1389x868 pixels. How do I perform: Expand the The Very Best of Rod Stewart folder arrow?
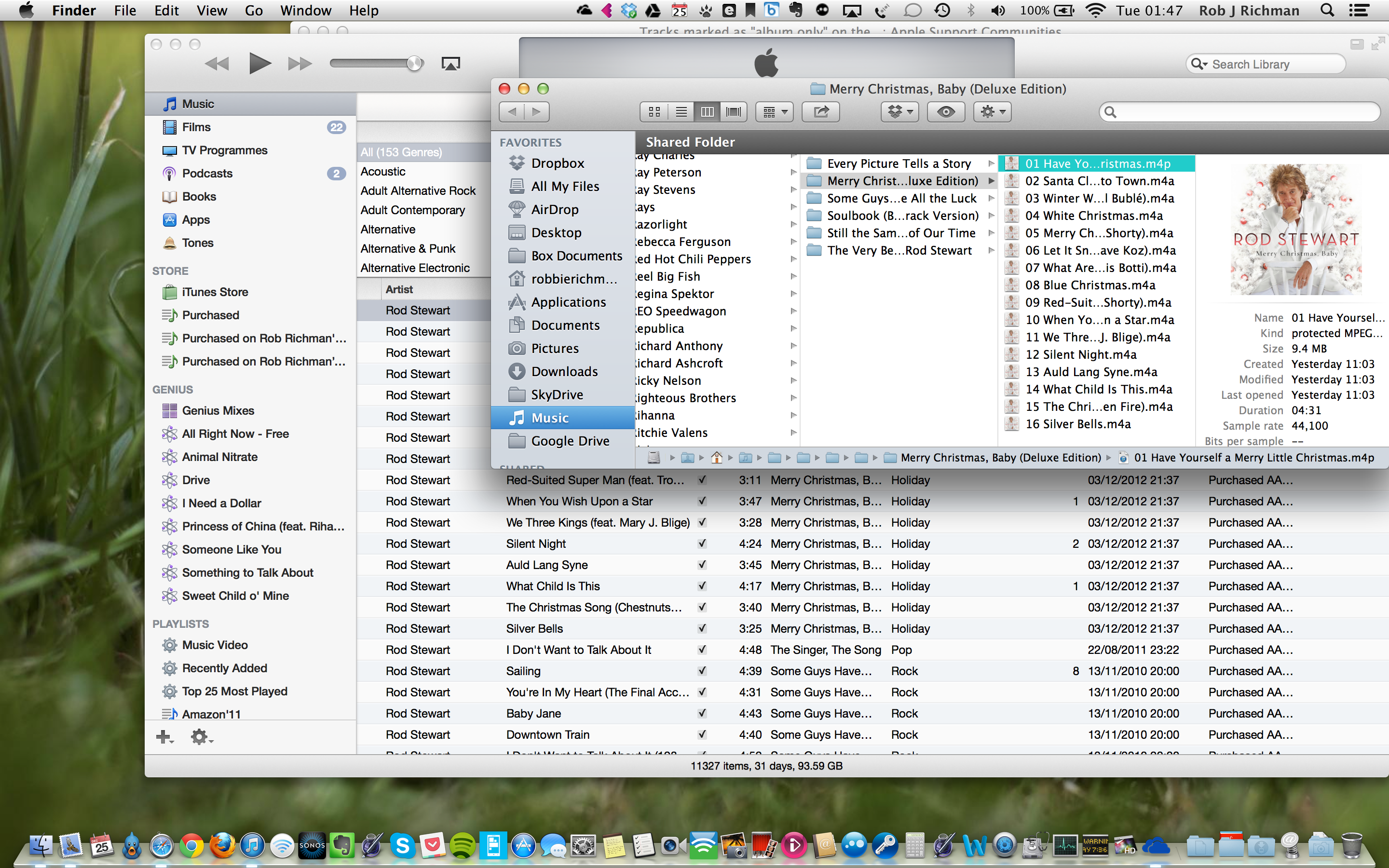pyautogui.click(x=991, y=250)
